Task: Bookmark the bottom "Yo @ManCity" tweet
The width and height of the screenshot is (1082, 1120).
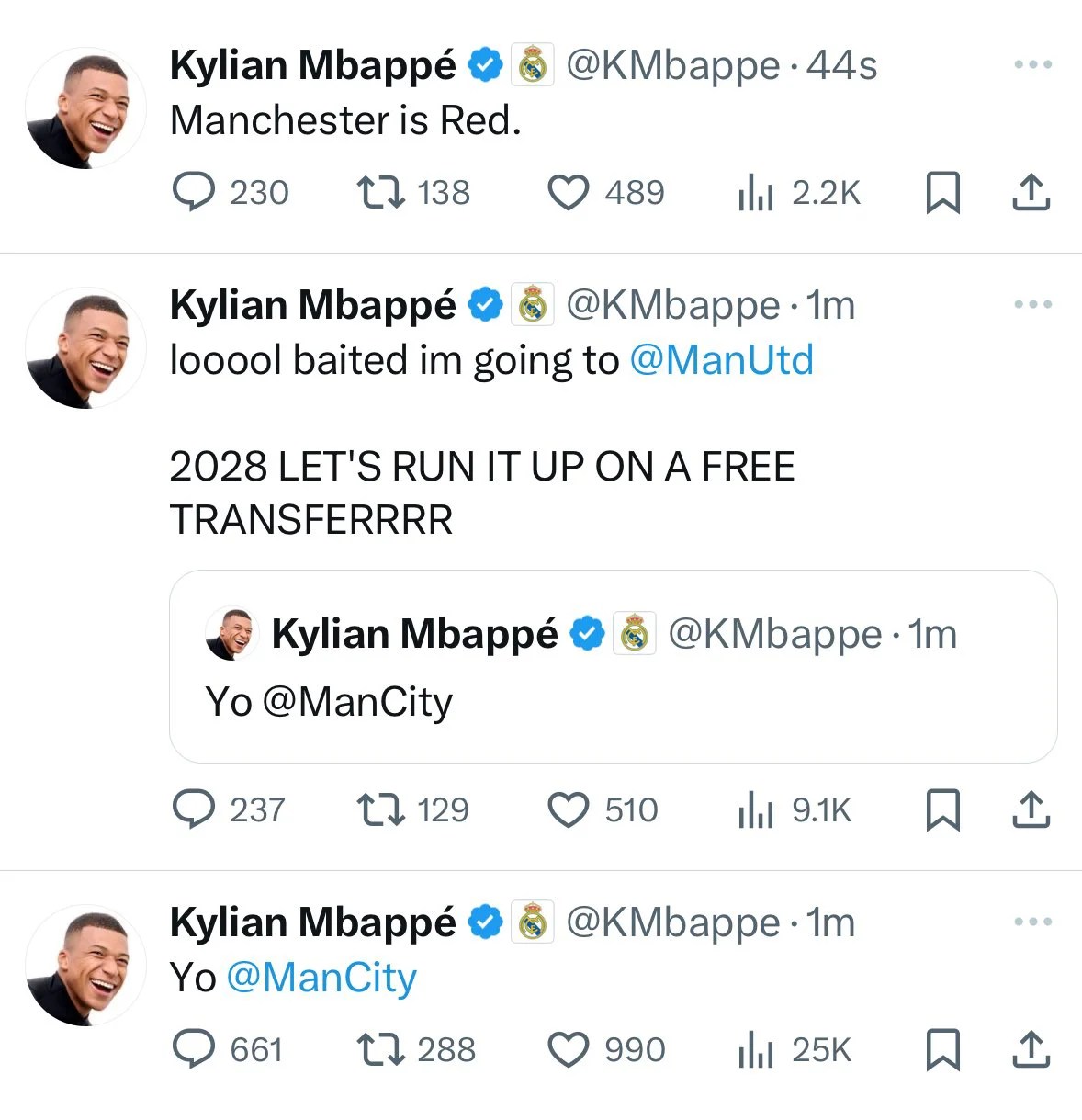Action: 943,1050
